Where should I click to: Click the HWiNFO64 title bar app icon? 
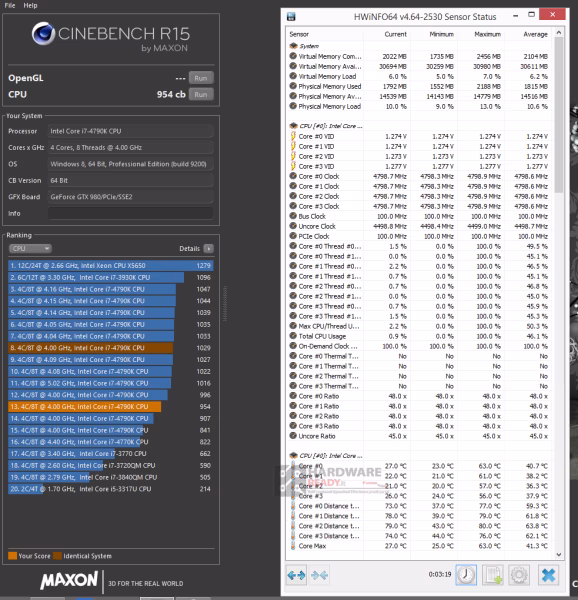[x=291, y=16]
